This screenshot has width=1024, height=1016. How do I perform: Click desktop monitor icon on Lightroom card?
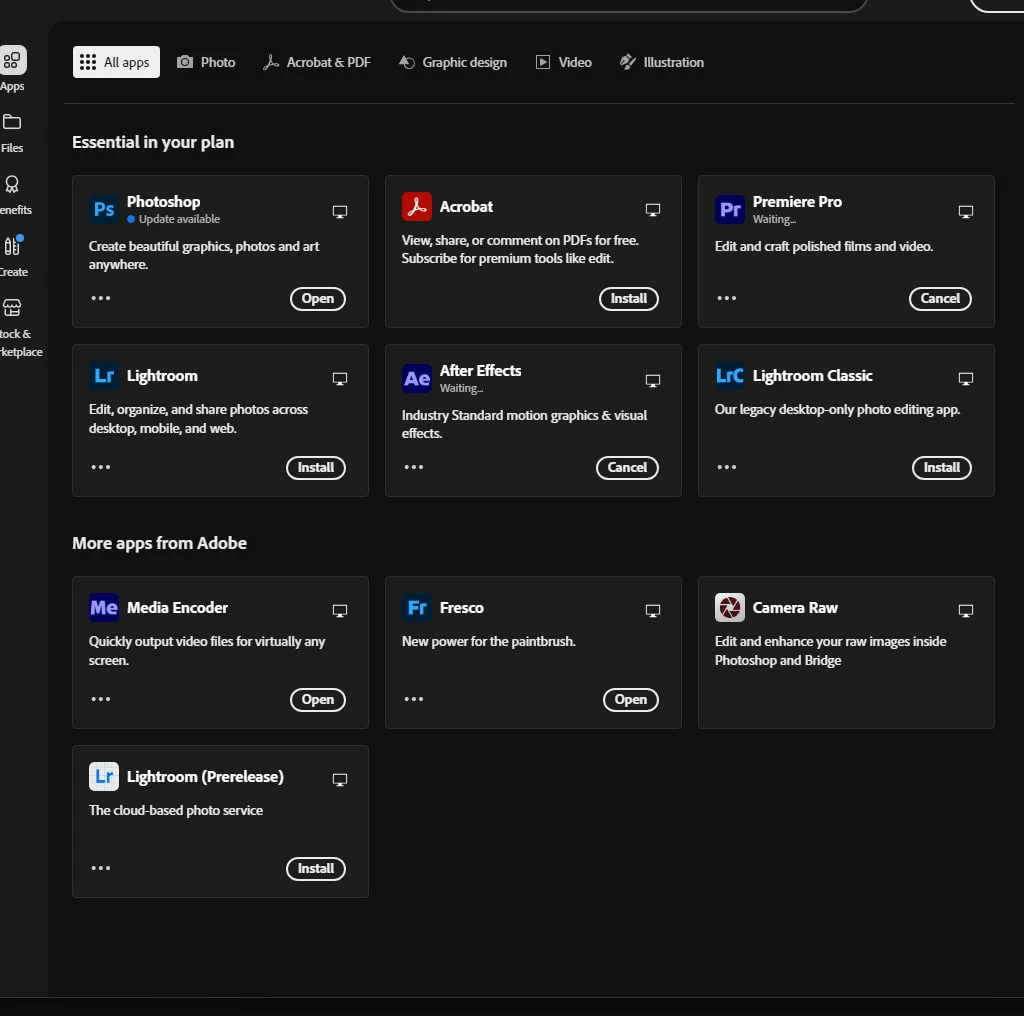point(340,379)
